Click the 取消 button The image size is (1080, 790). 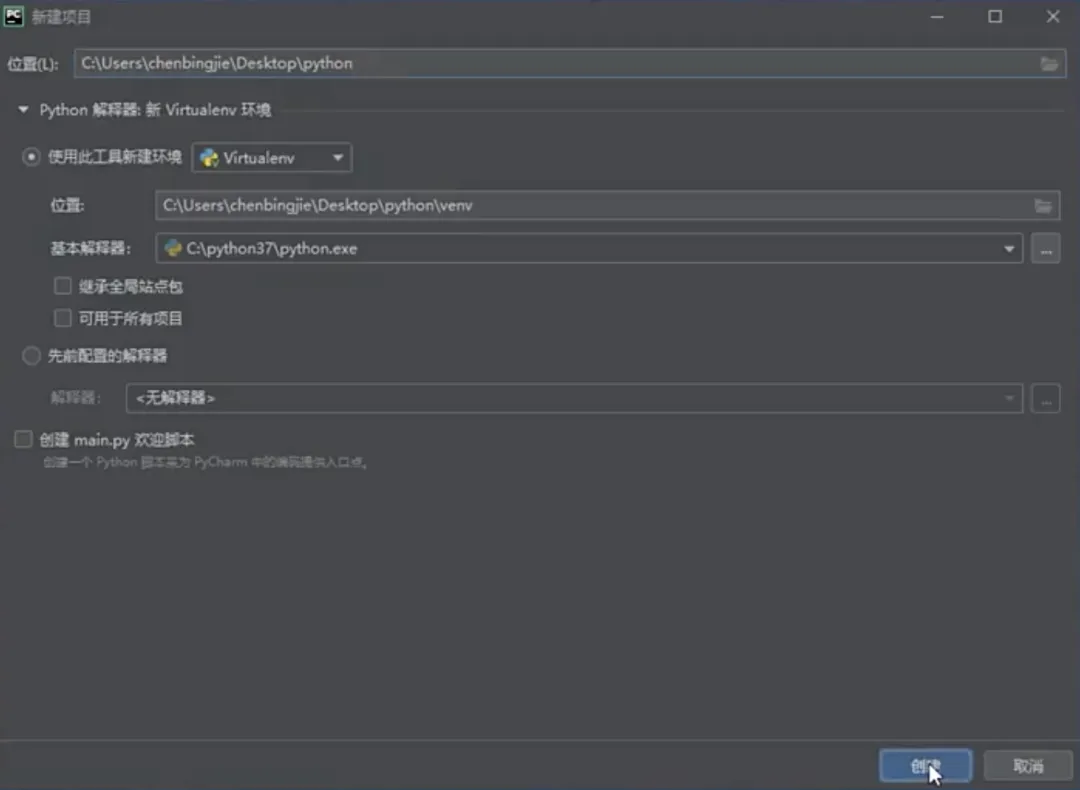[x=1028, y=766]
